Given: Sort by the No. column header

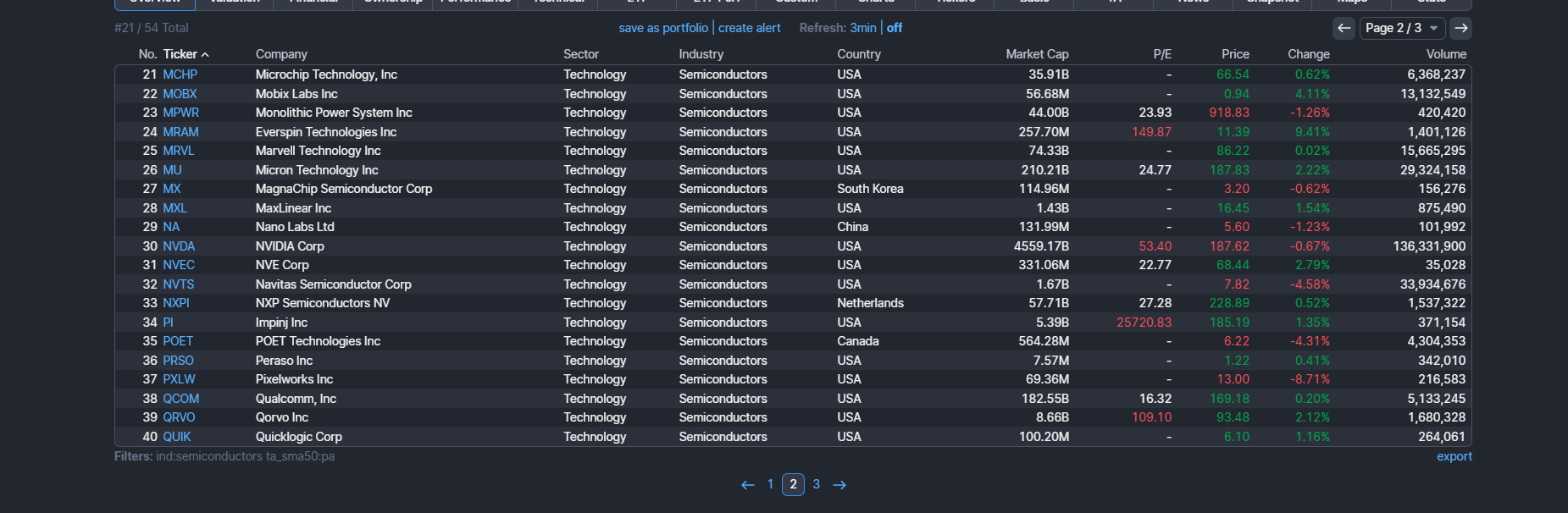Looking at the screenshot, I should pos(147,54).
